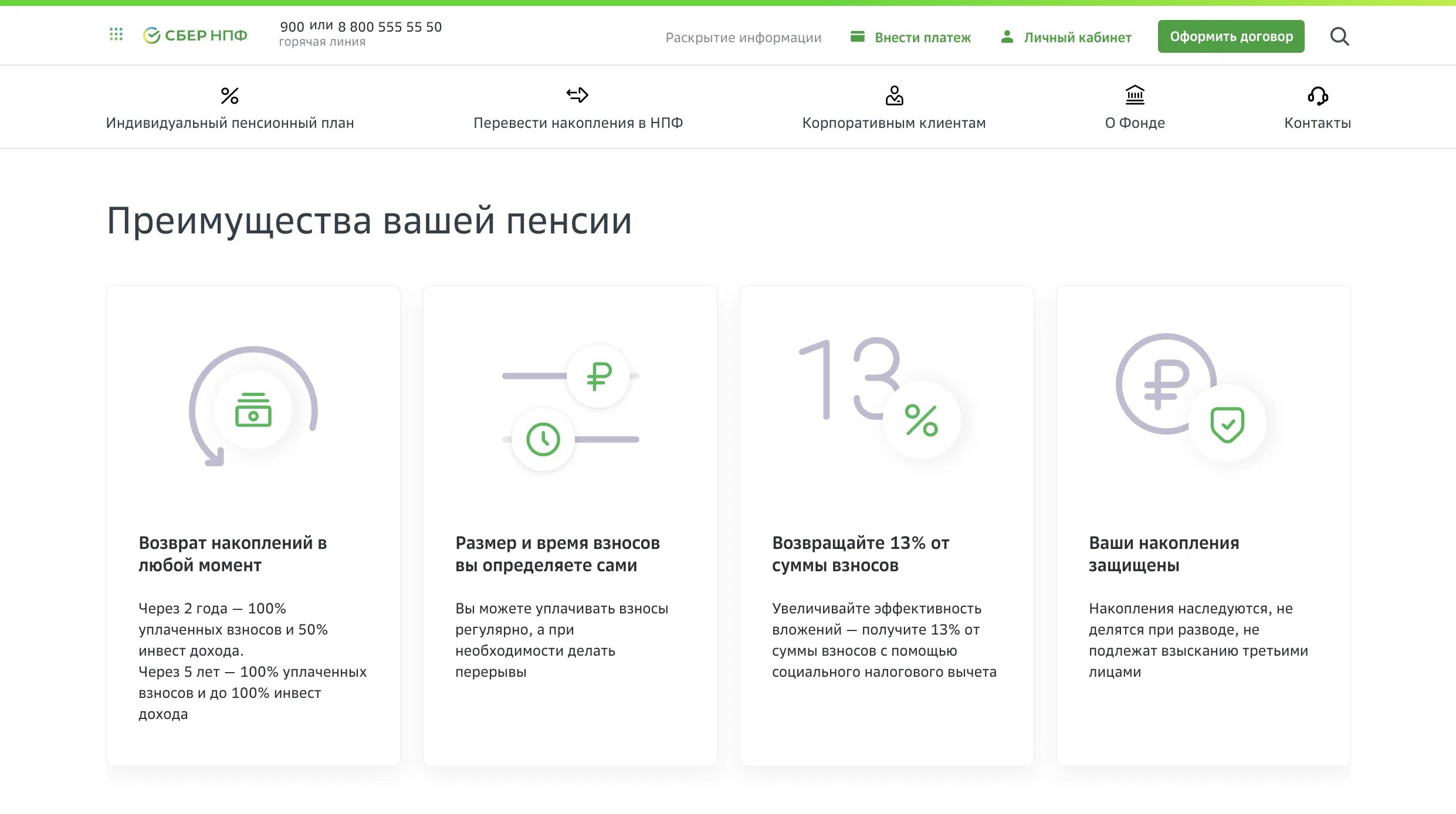Screen dimensions: 1456x814
Task: Click the heading Преимущества вашей пенсии
Action: (x=369, y=221)
